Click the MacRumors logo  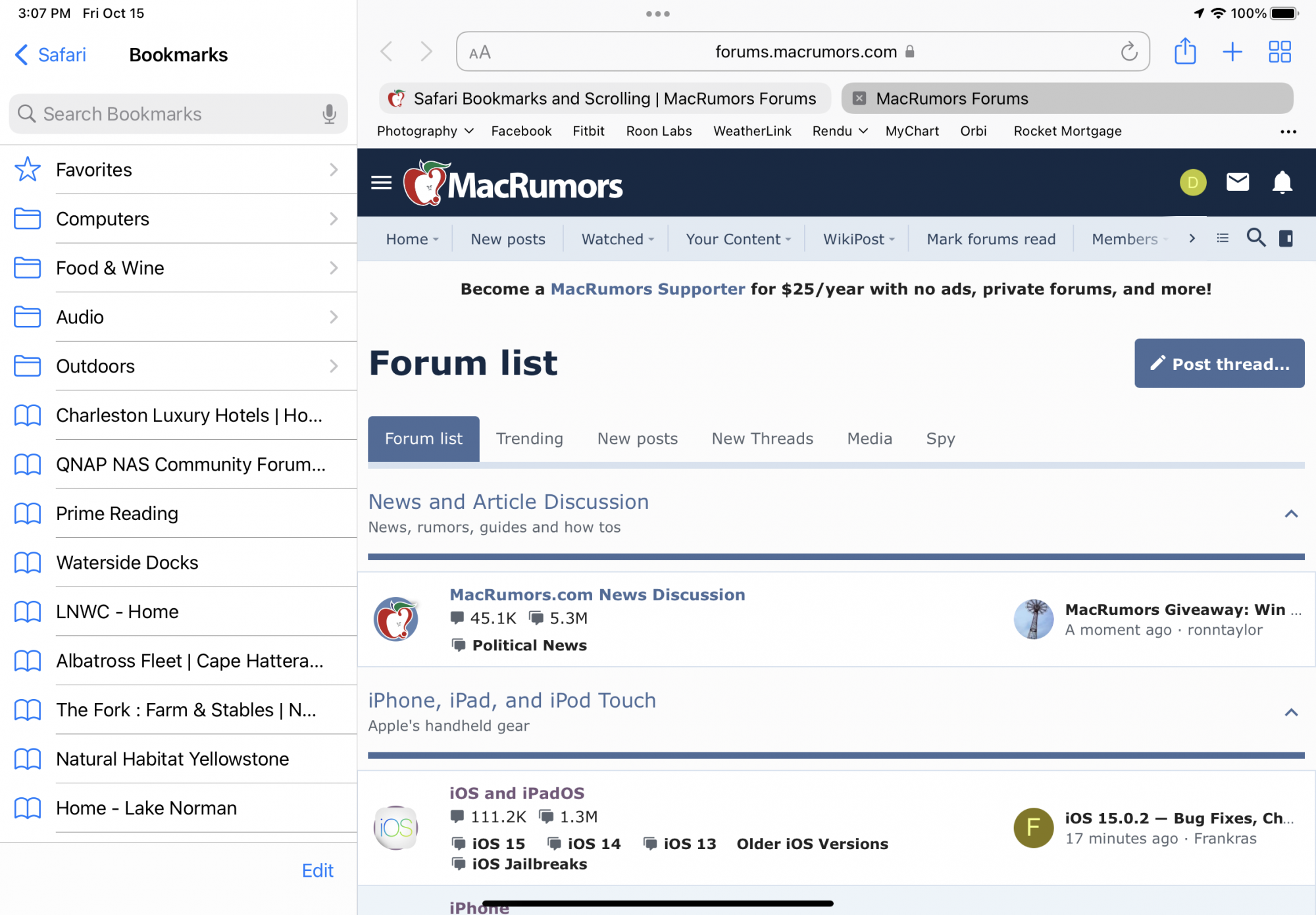click(x=513, y=183)
